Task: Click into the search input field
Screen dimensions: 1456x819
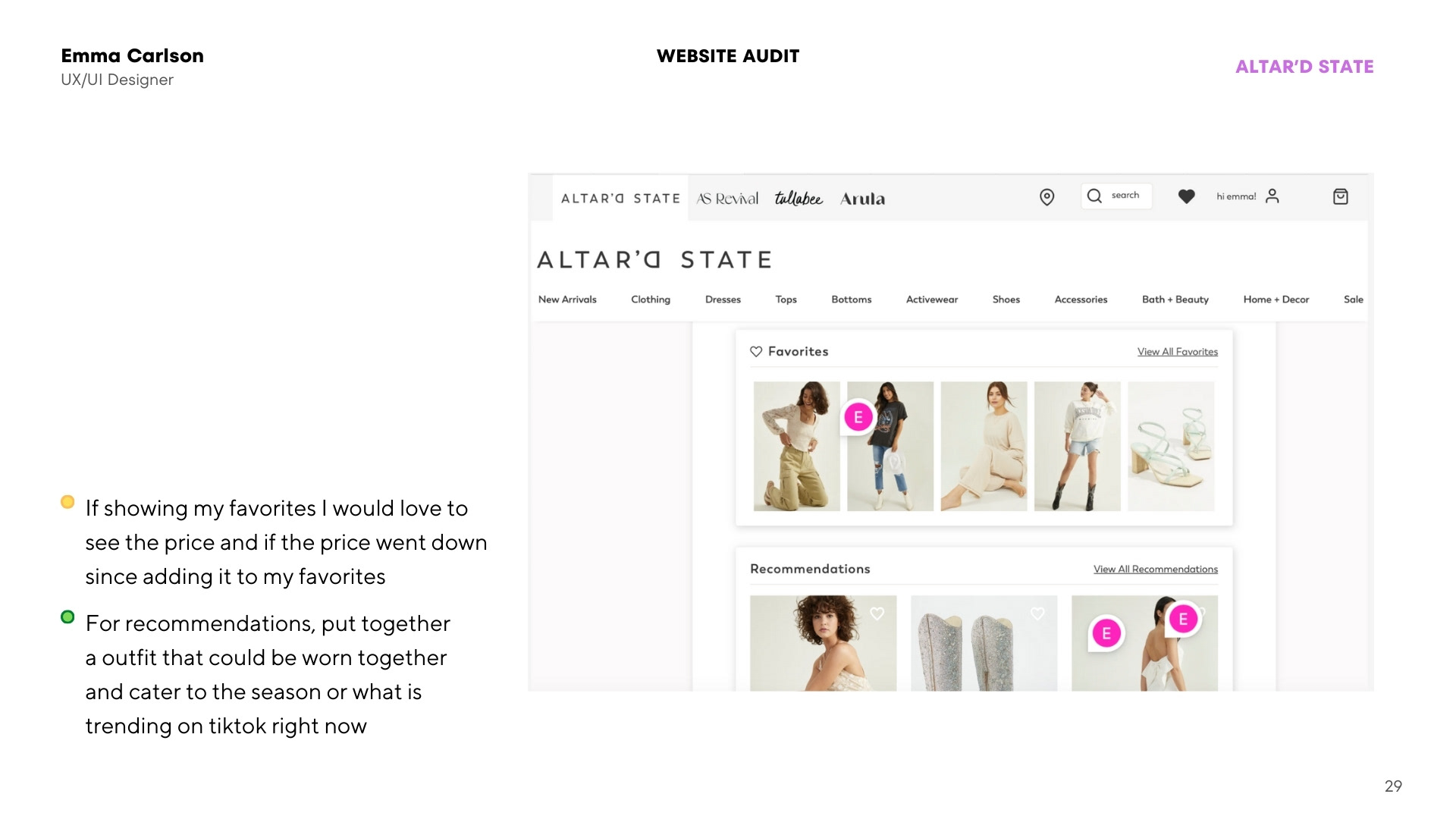Action: 1116,196
